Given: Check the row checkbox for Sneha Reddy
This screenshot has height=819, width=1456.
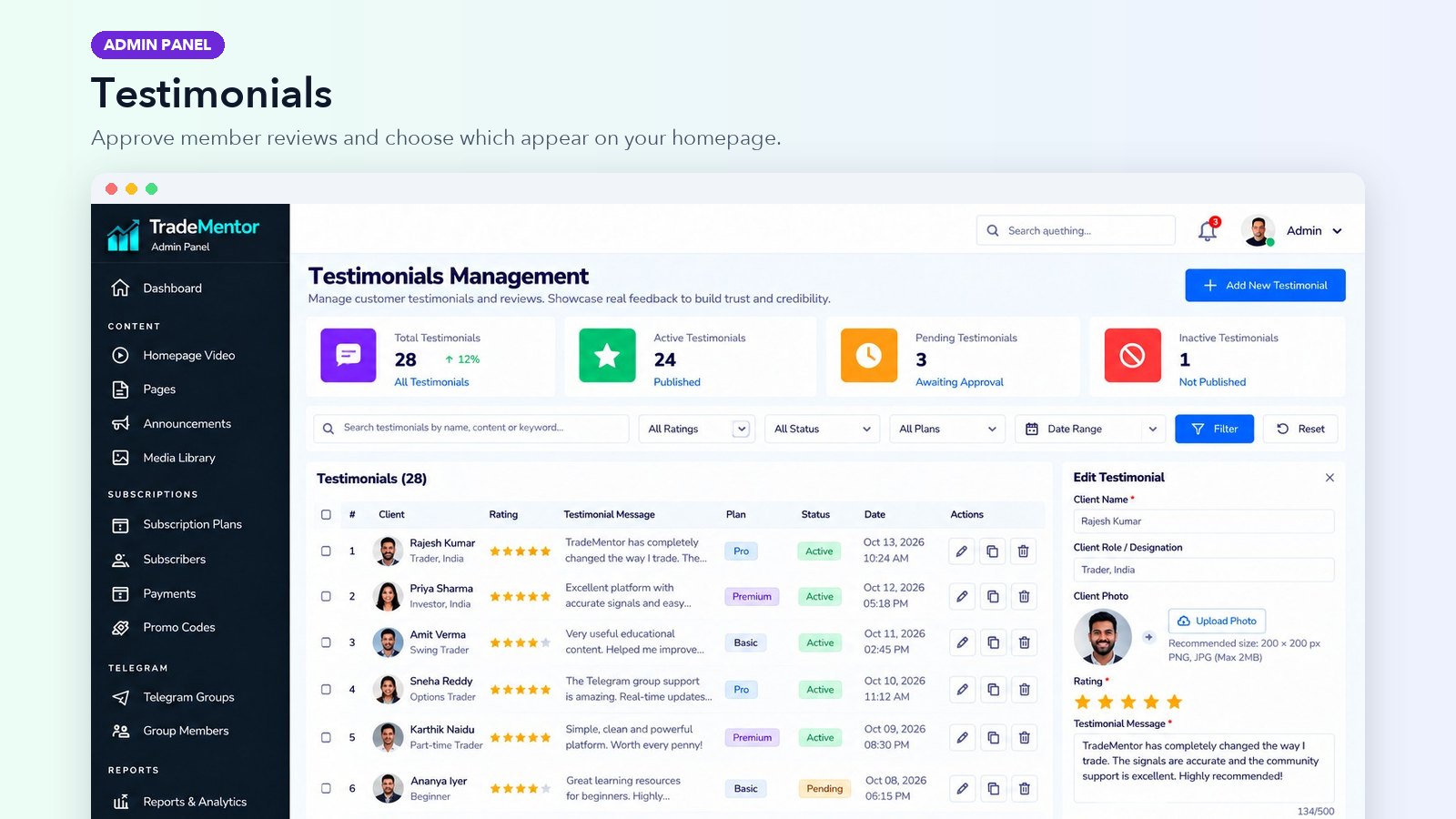Looking at the screenshot, I should click(326, 690).
